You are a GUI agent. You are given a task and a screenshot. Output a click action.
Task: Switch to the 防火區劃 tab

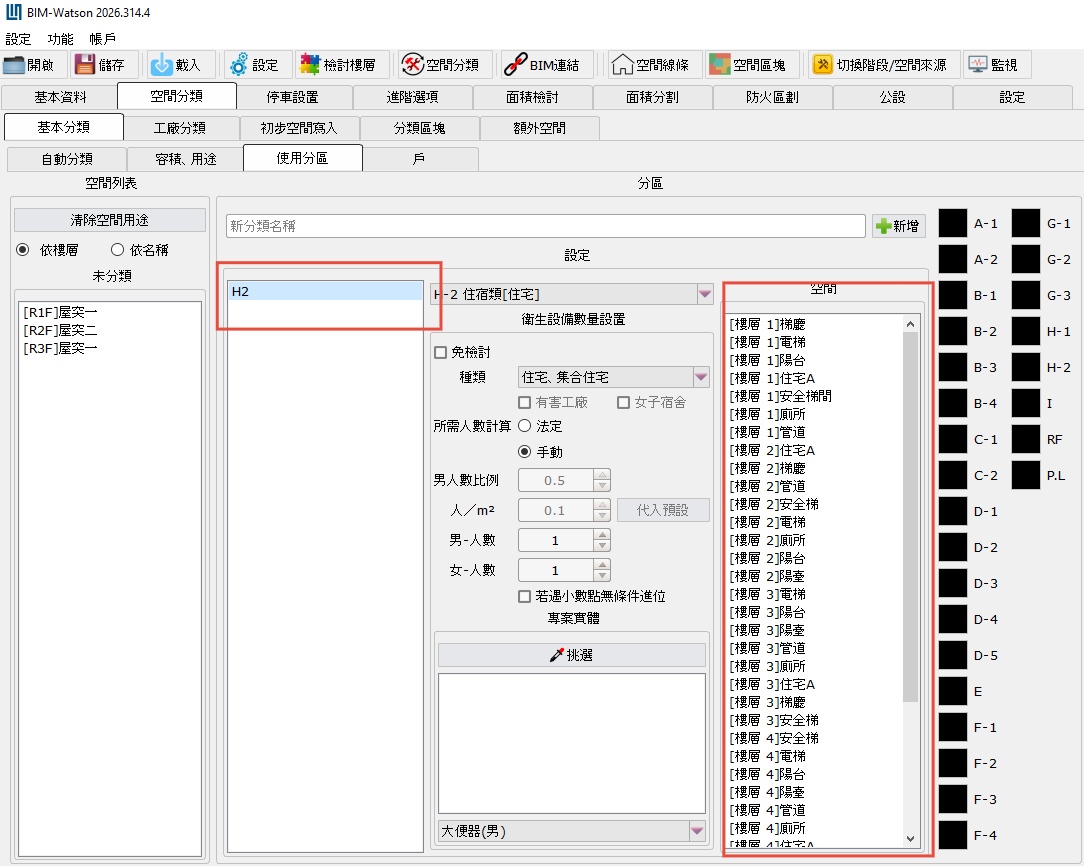(x=772, y=97)
